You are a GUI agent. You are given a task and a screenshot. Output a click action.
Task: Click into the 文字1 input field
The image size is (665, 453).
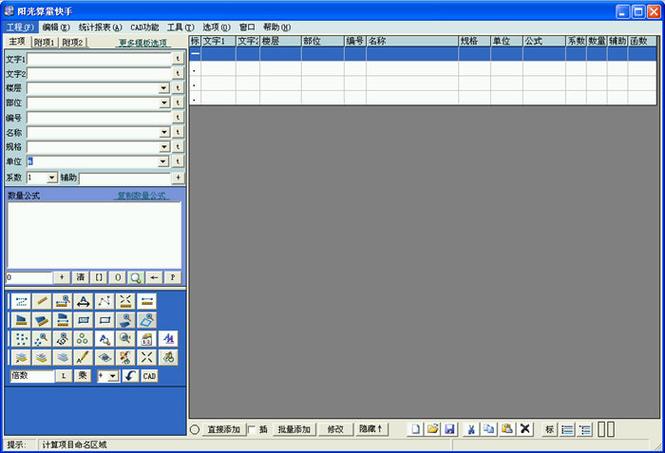(99, 59)
